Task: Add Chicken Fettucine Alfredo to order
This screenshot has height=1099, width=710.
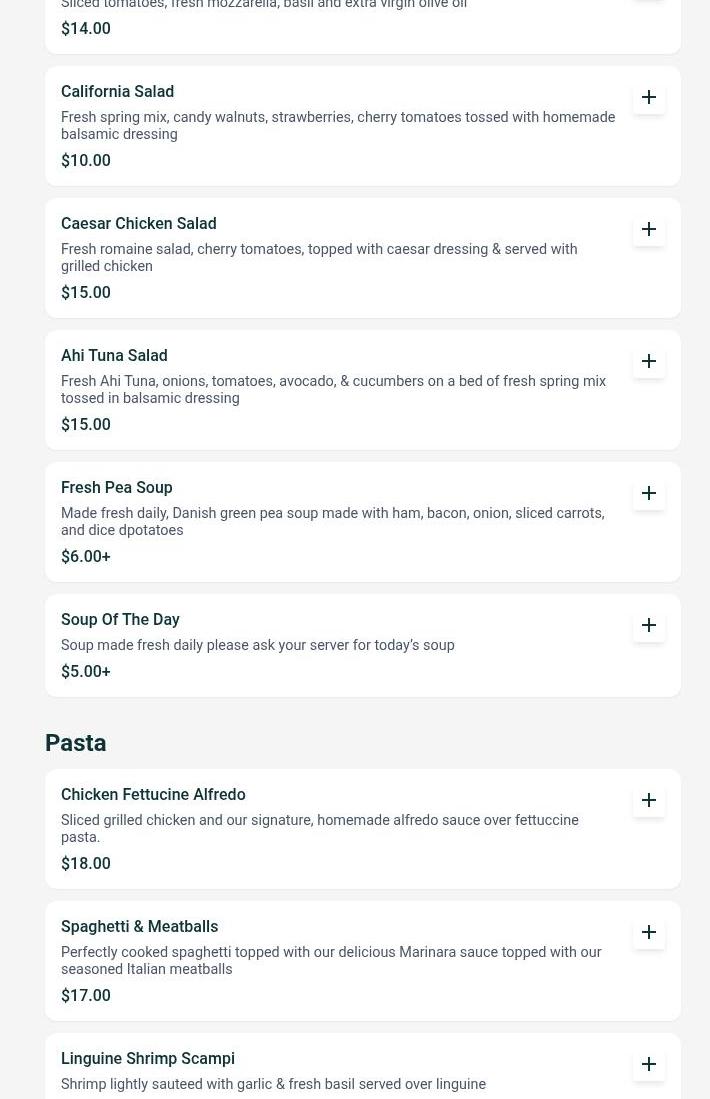Action: (649, 800)
